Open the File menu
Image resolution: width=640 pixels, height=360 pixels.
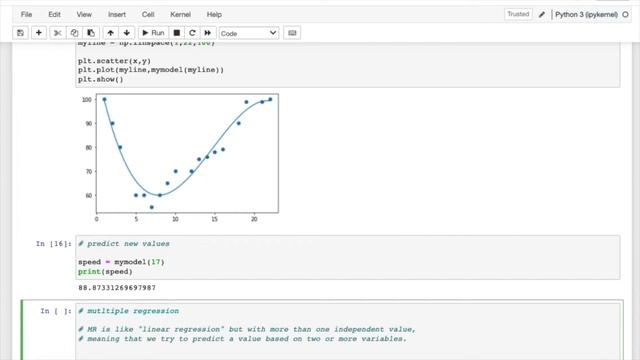coord(26,14)
